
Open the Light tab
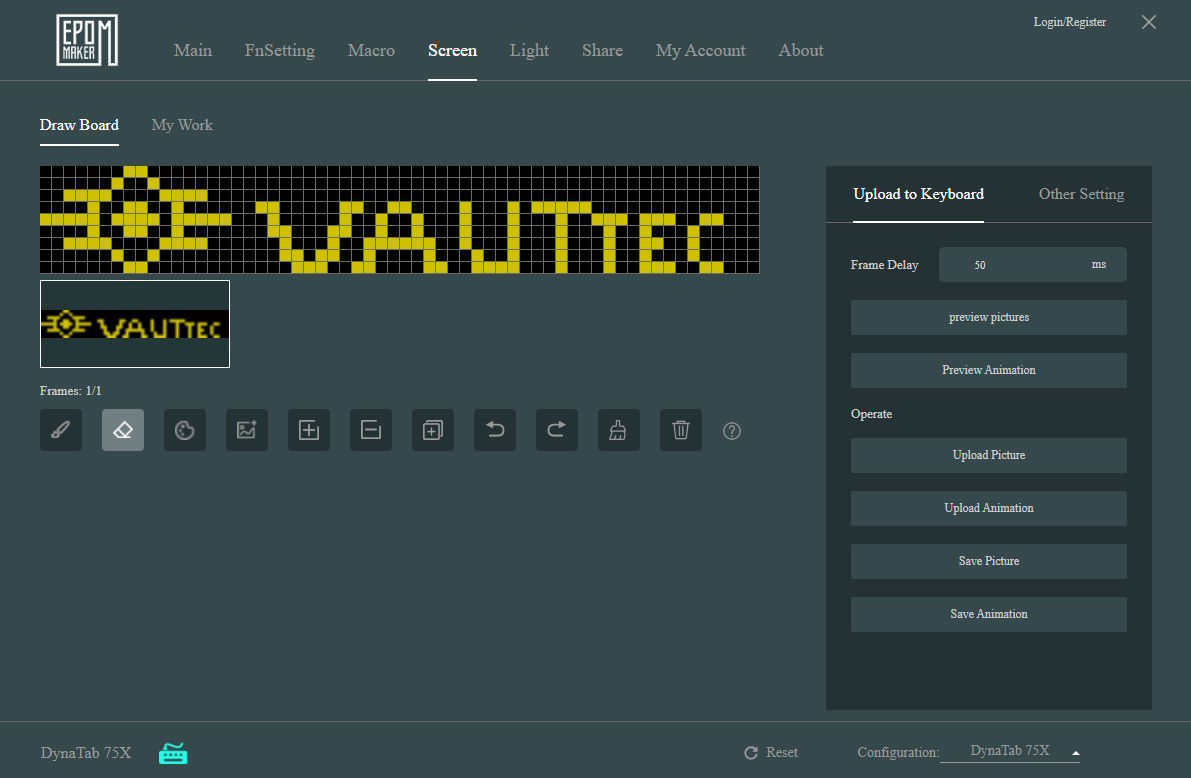(x=529, y=50)
